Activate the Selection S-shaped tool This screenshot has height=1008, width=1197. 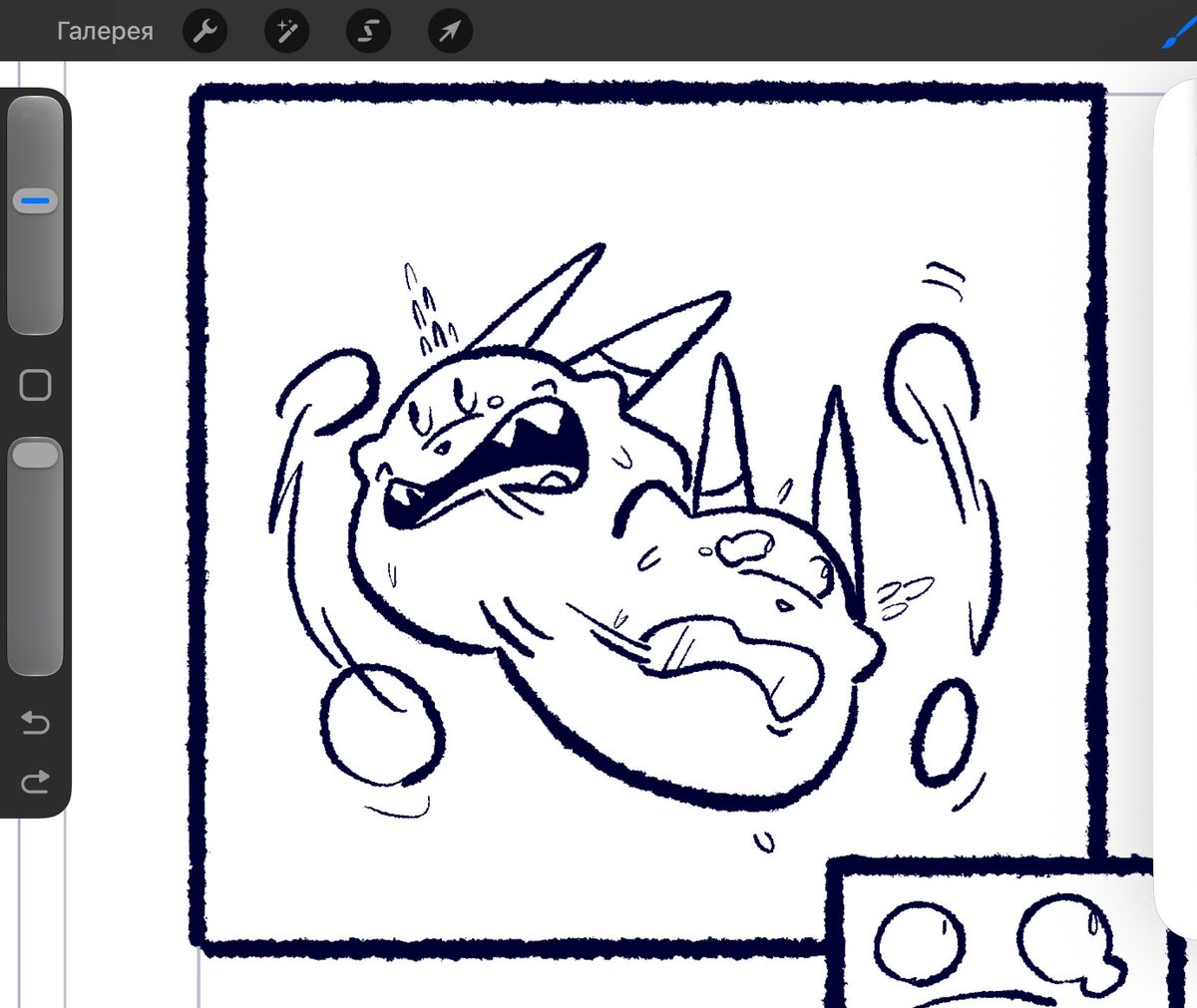tap(368, 32)
